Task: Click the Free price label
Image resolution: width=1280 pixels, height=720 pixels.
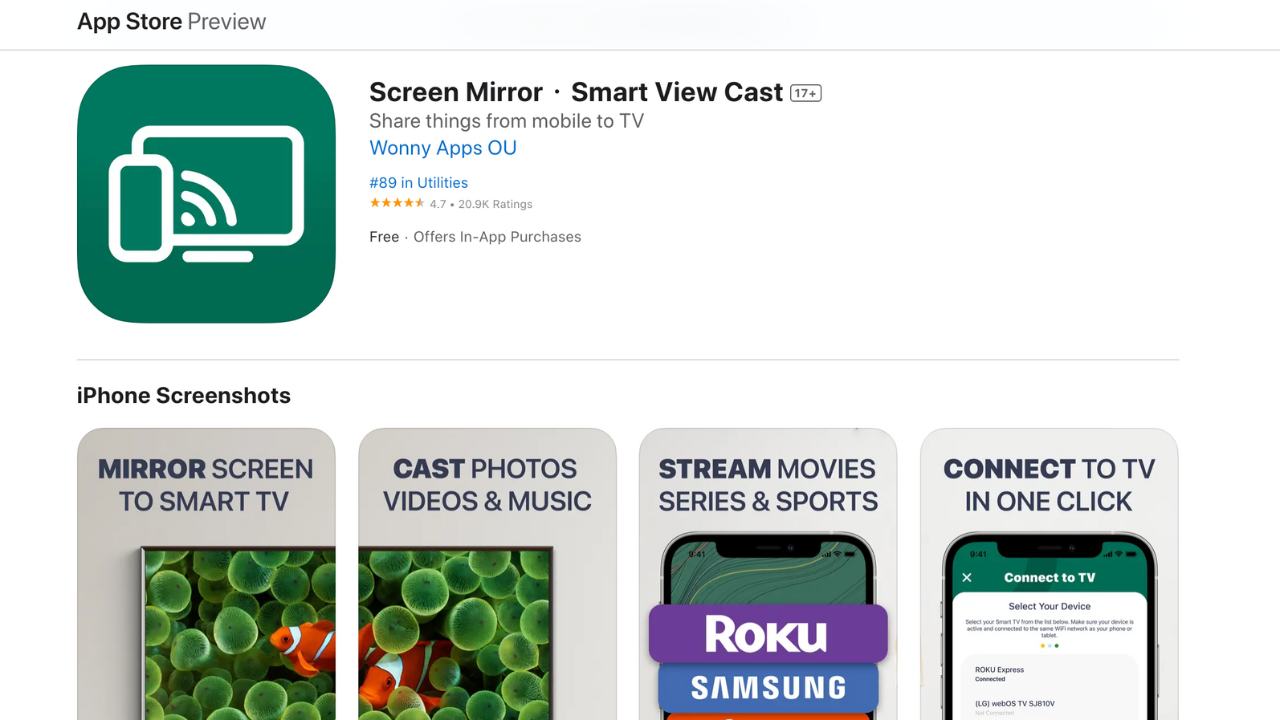Action: coord(384,237)
